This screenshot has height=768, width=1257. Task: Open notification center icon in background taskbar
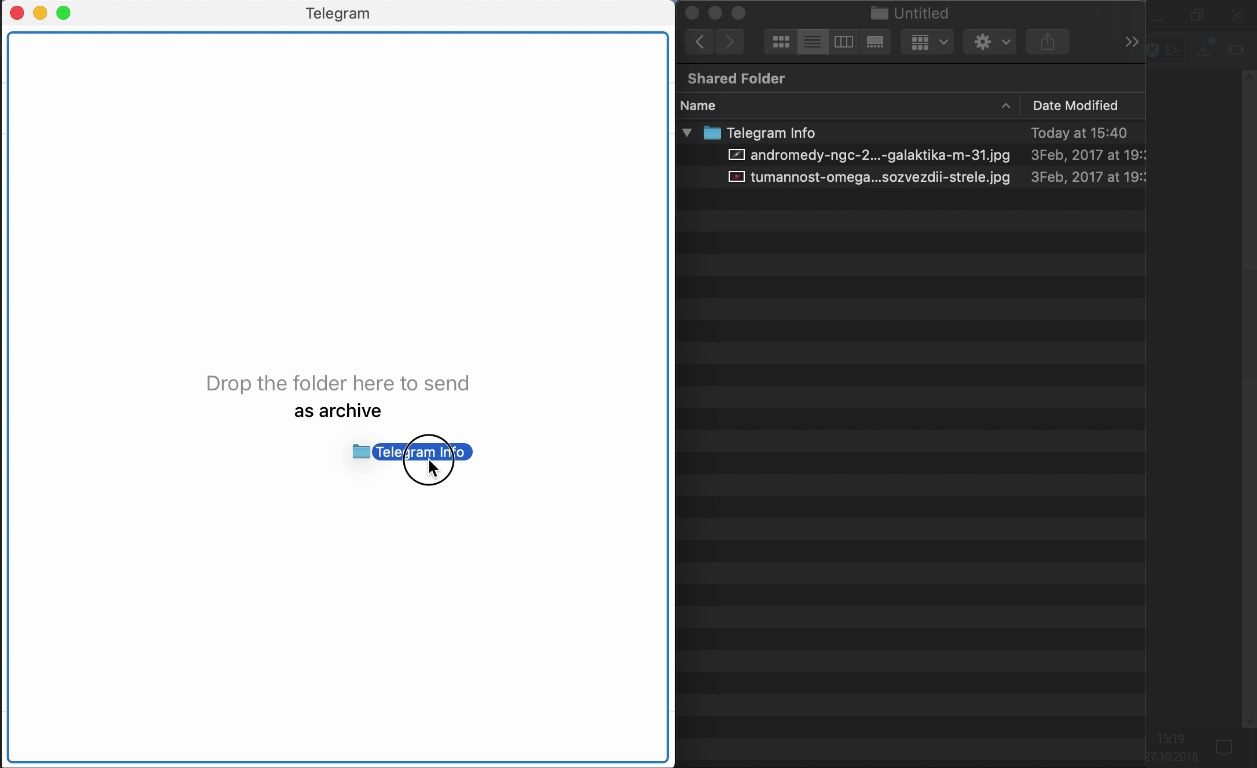click(x=1223, y=747)
